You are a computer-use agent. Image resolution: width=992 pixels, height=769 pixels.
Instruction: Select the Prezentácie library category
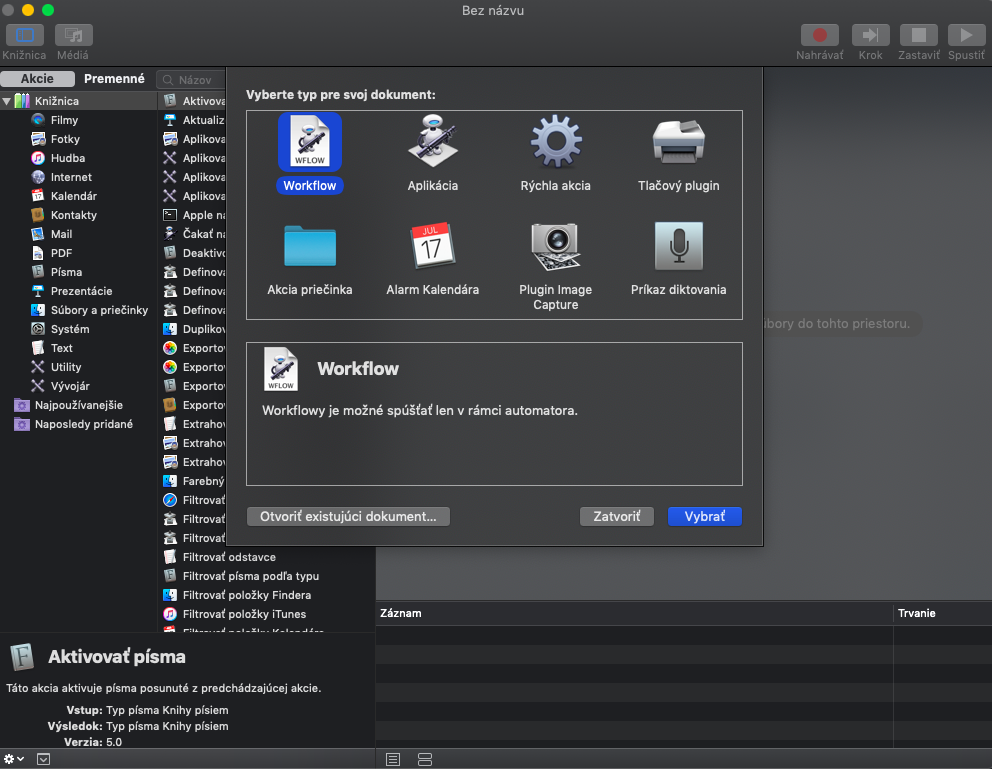click(82, 291)
